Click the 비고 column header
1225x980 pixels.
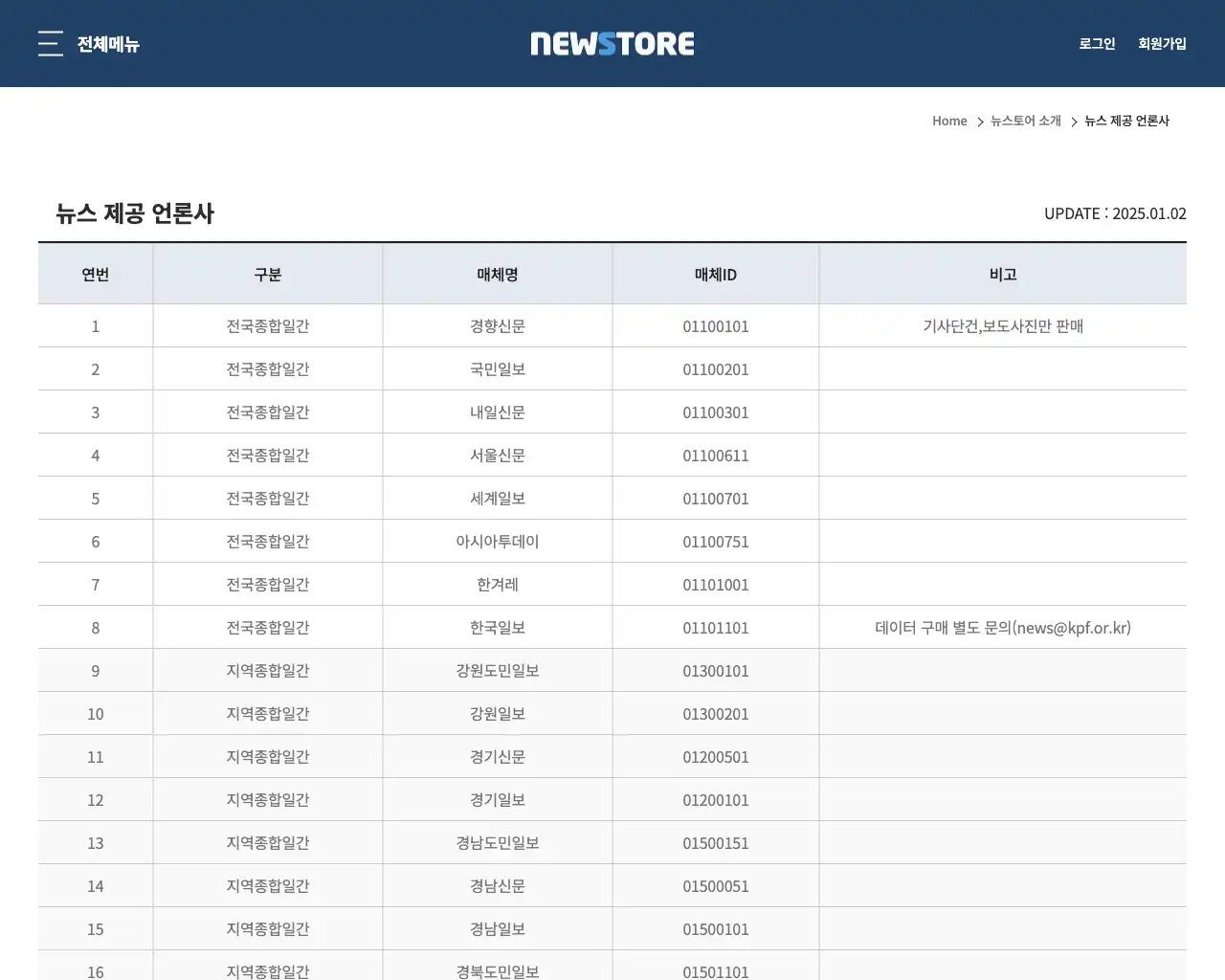point(1003,275)
